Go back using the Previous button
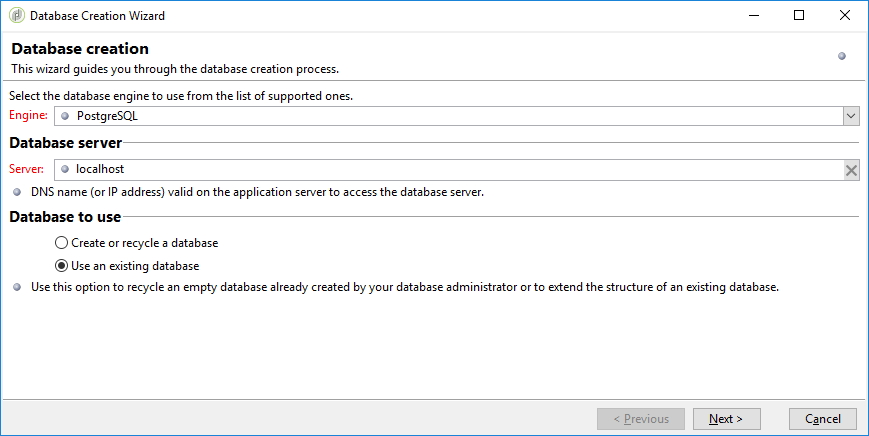869x436 pixels. pos(640,419)
